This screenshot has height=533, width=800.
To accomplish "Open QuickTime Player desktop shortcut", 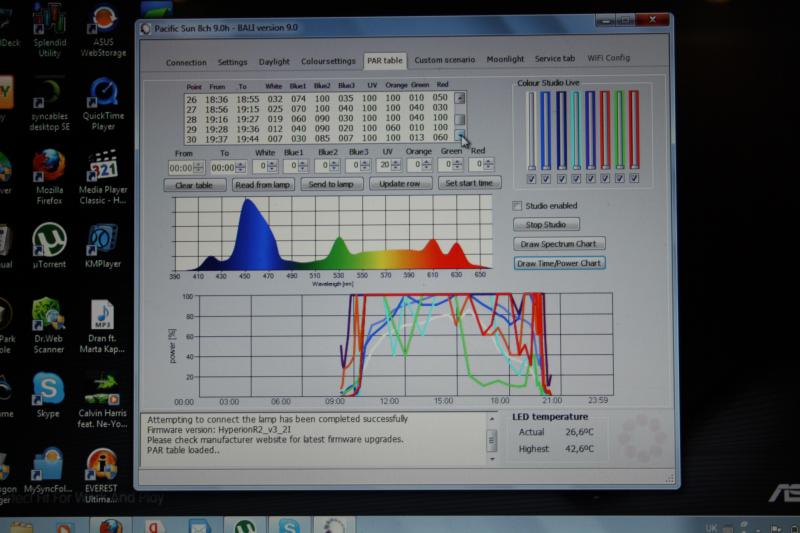I will [103, 94].
